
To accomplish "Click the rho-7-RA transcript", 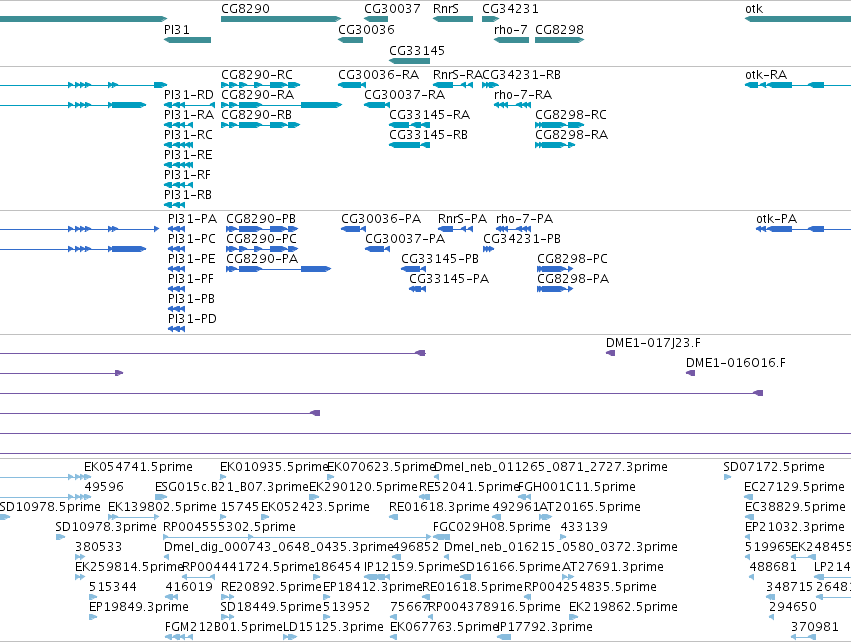I will click(x=512, y=105).
